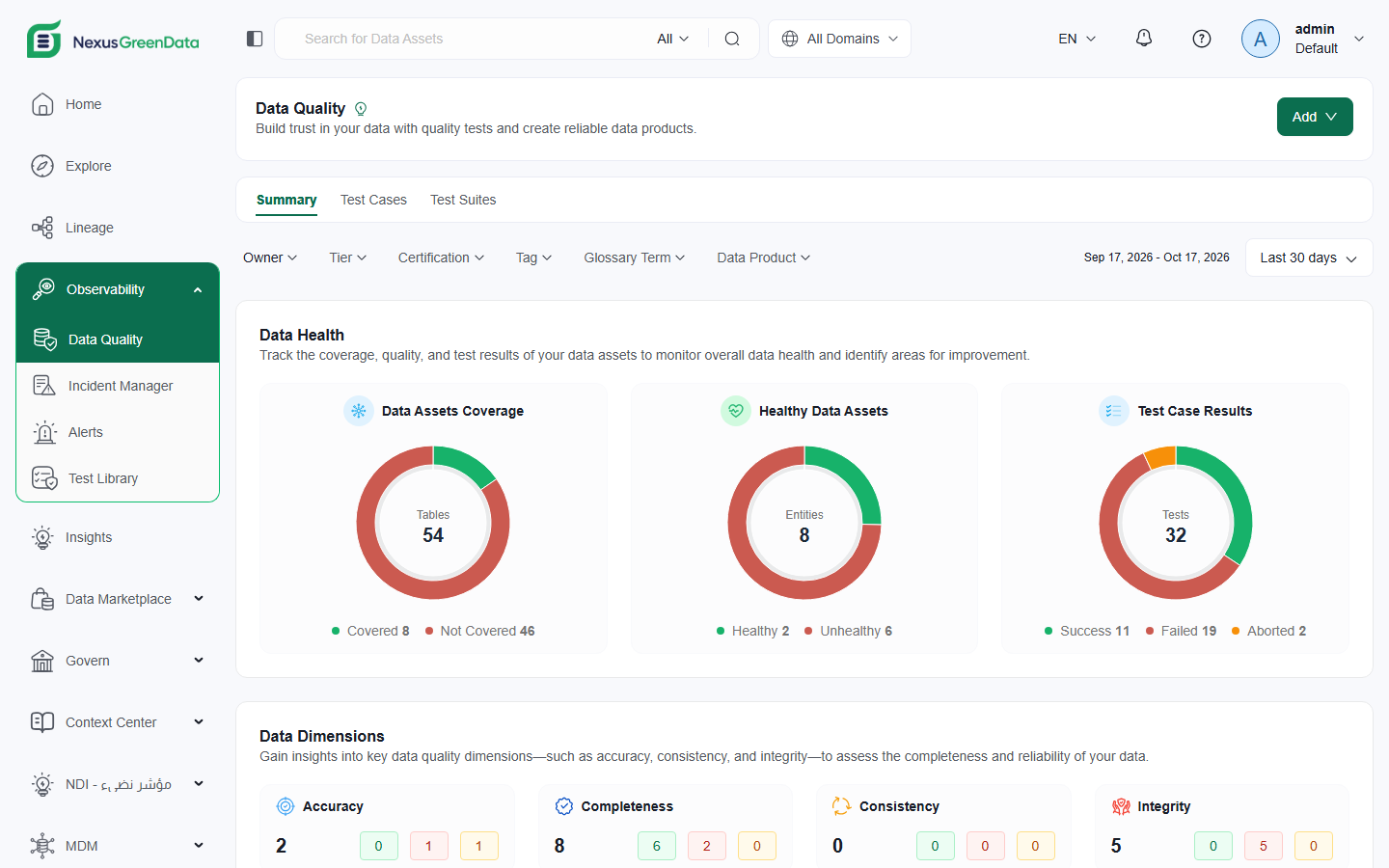Click the Unhealthy 6 legend entry
The width and height of the screenshot is (1389, 868).
[849, 631]
